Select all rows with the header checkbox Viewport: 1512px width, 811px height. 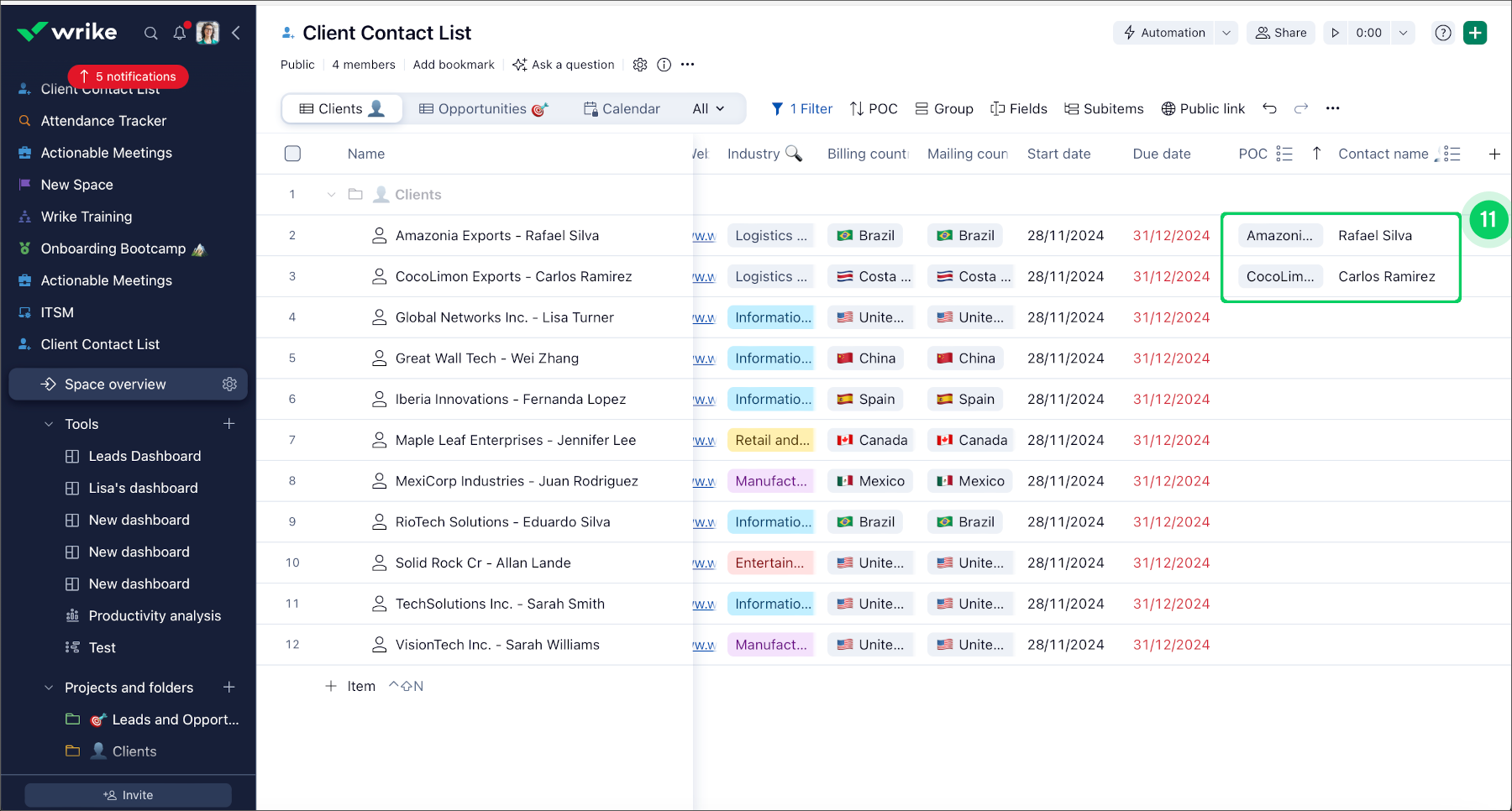coord(292,153)
